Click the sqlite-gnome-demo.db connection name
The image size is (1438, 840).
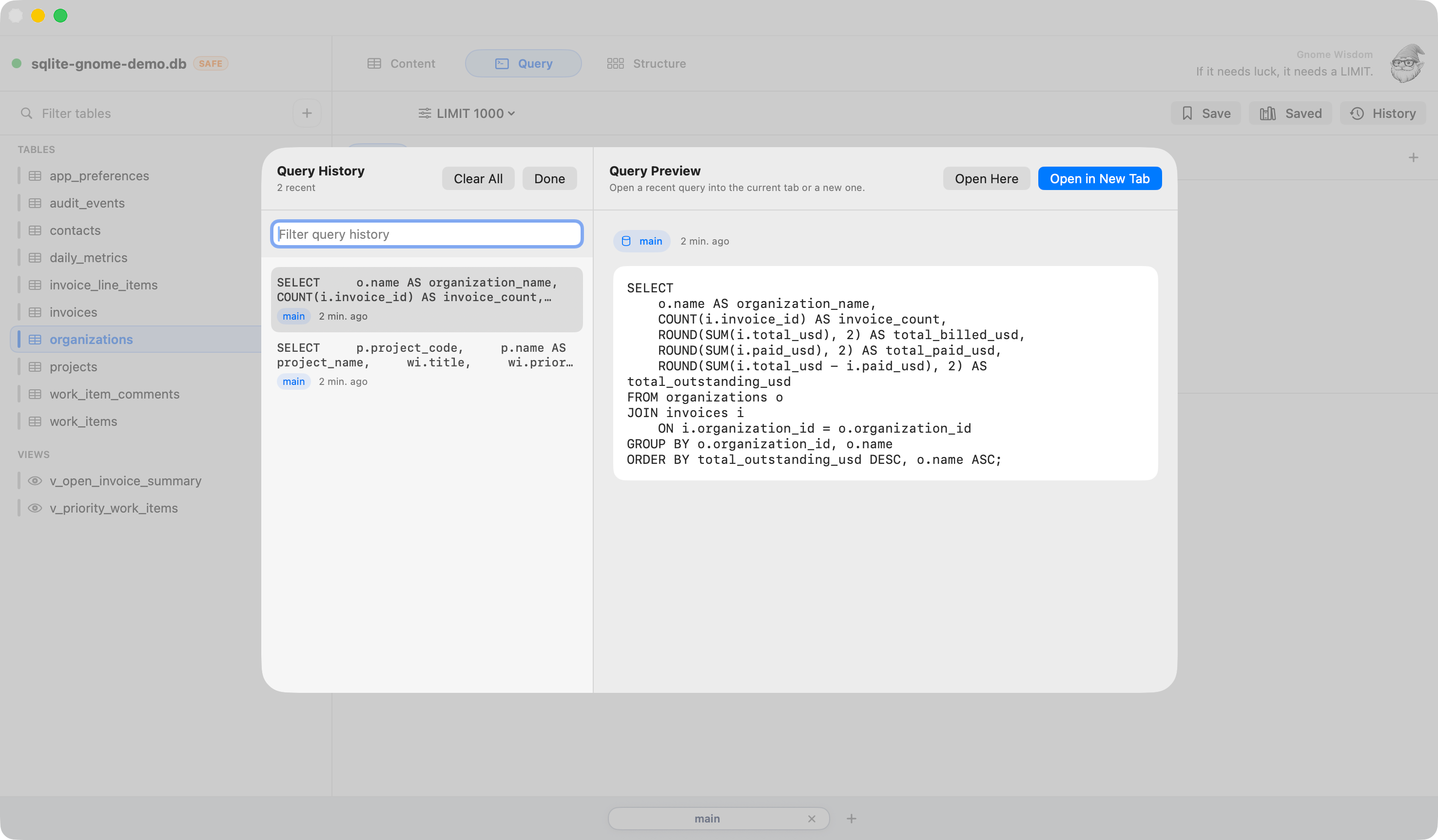coord(108,63)
